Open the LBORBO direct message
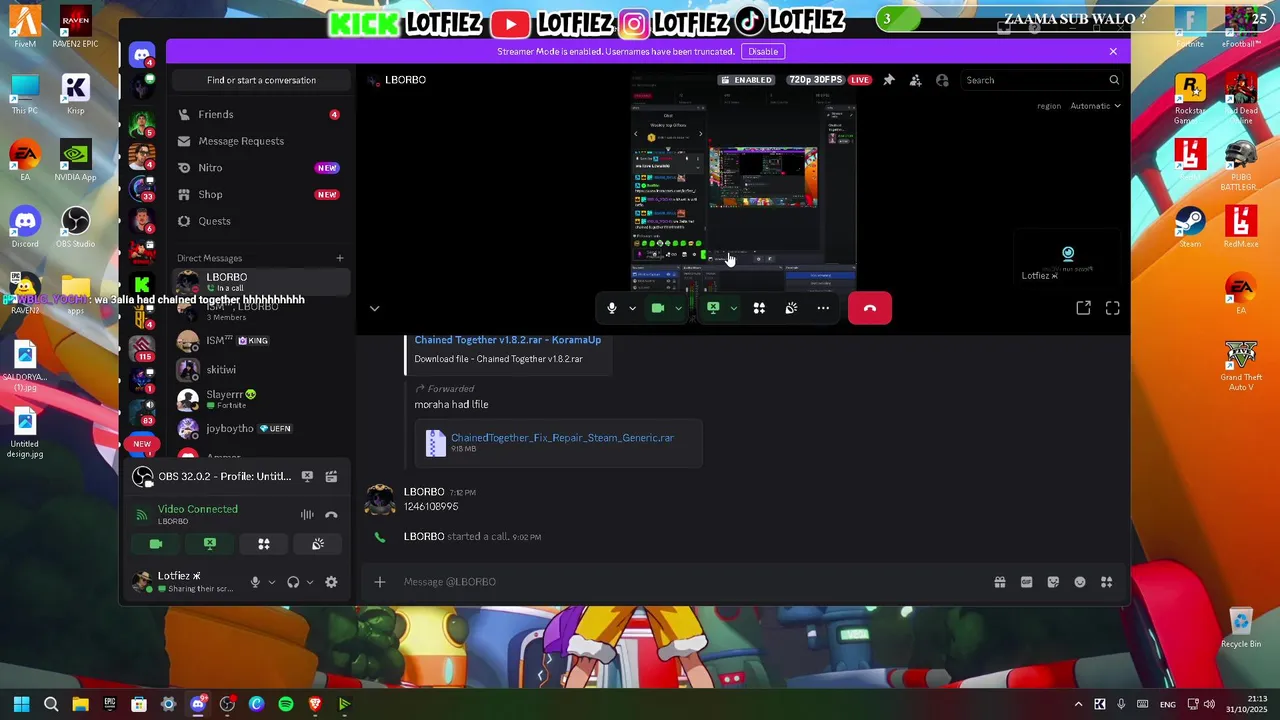The height and width of the screenshot is (720, 1280). point(260,282)
